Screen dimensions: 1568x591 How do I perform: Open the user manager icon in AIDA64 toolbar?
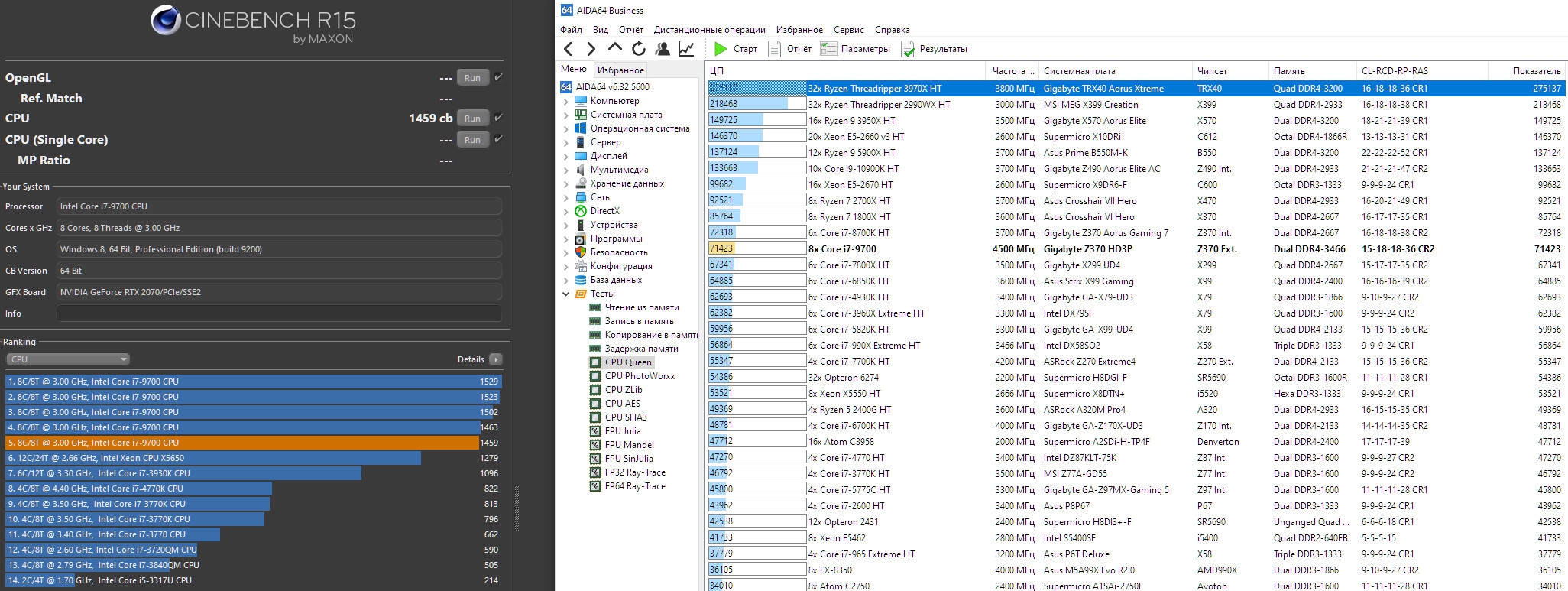pos(663,49)
